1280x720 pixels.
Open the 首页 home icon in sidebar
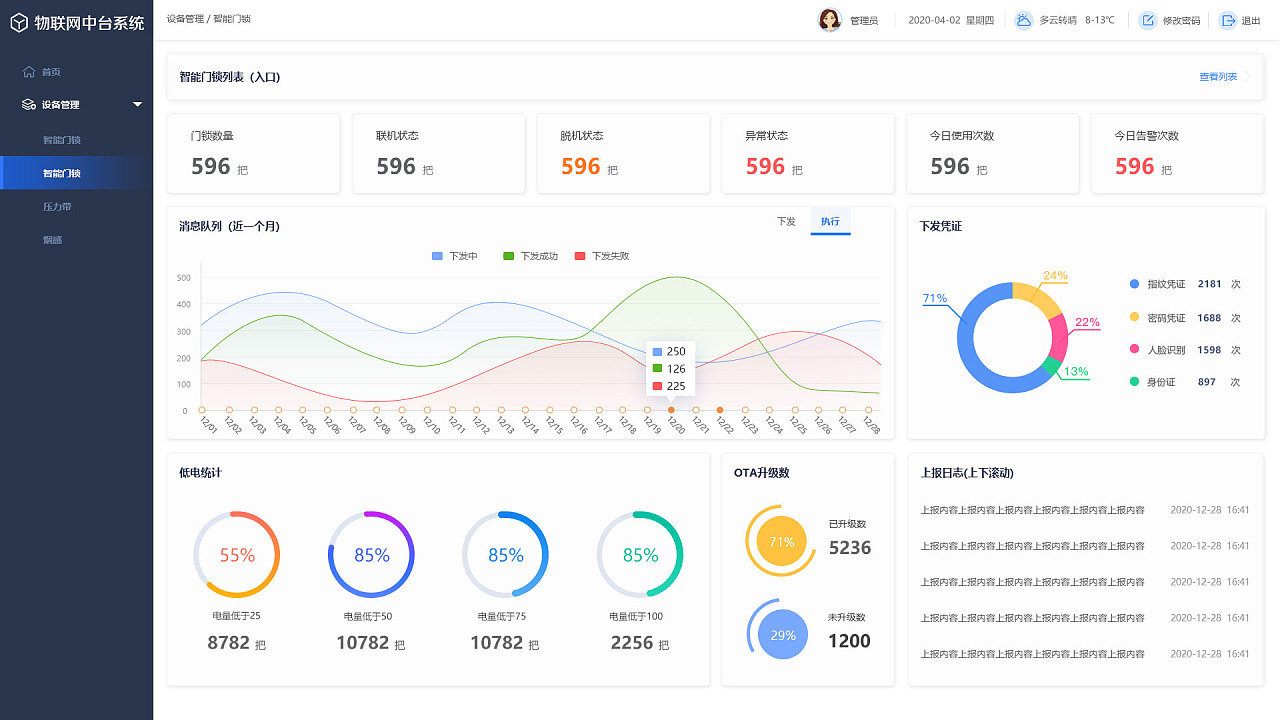pyautogui.click(x=28, y=72)
